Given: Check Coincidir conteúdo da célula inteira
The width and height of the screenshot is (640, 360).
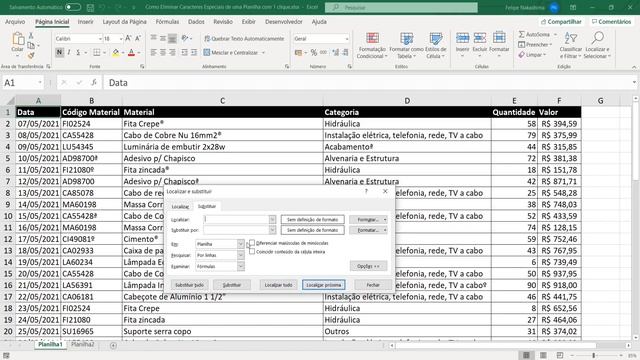Looking at the screenshot, I should (x=252, y=251).
